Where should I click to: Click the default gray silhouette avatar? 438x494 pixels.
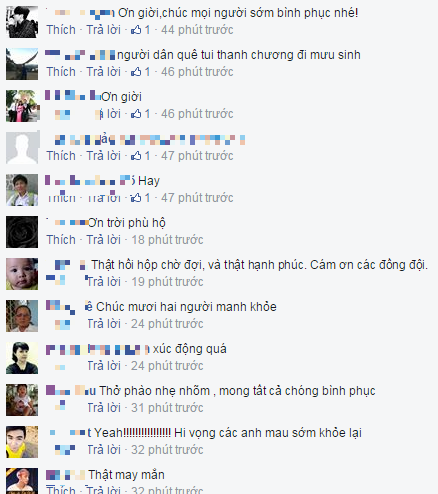pyautogui.click(x=22, y=148)
